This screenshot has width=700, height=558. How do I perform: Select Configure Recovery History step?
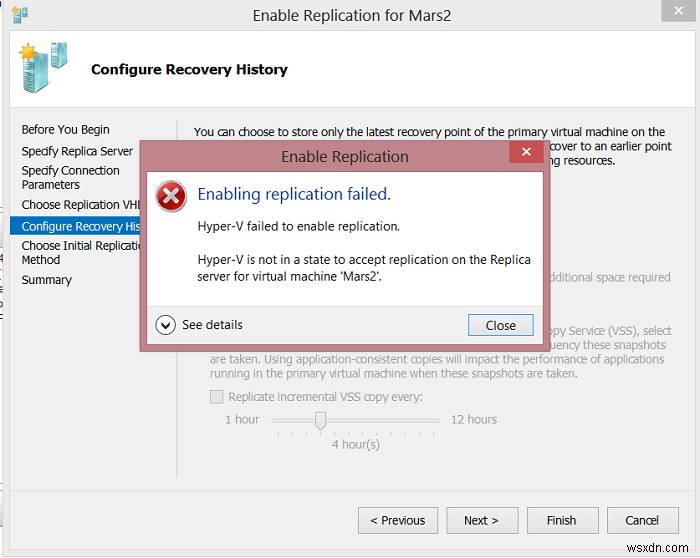coord(75,226)
